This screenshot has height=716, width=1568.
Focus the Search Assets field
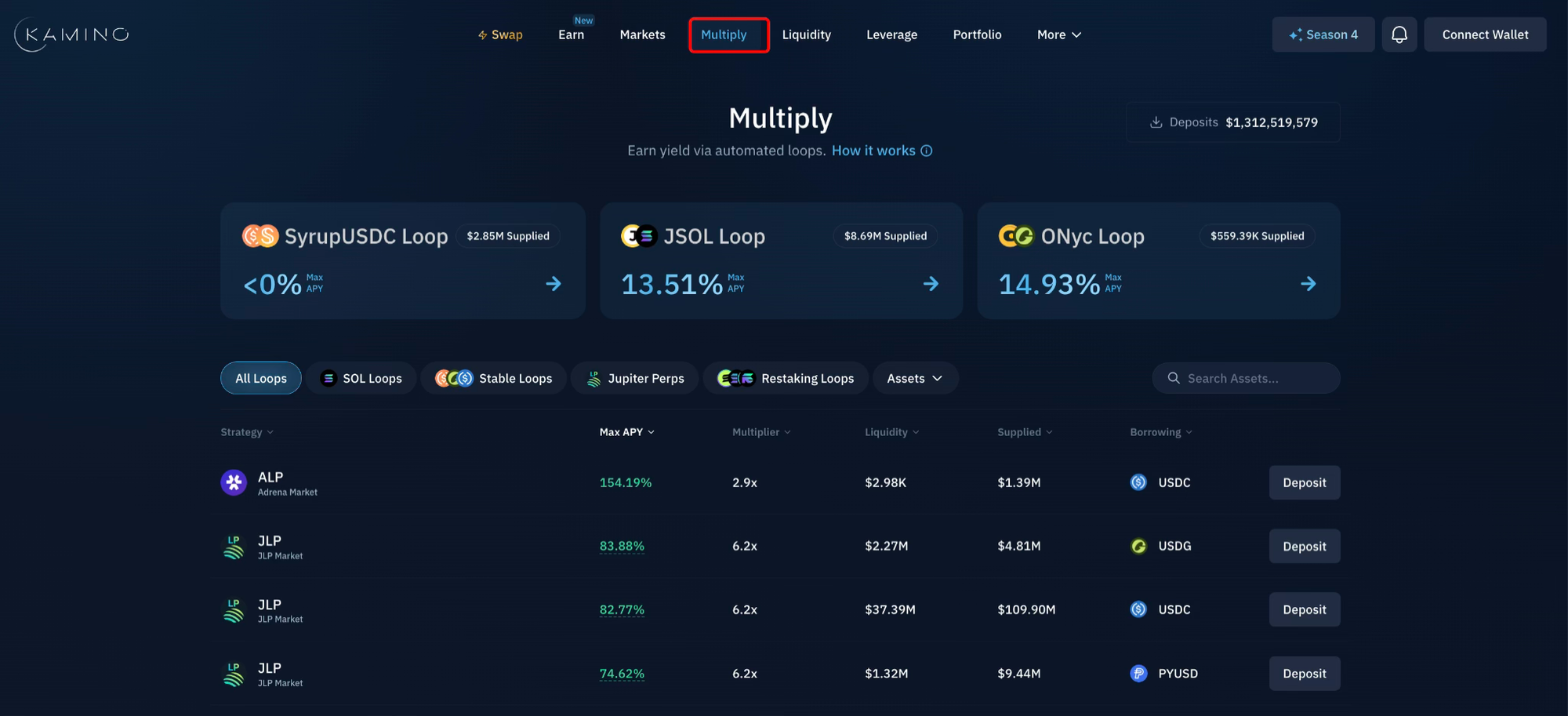[1254, 378]
